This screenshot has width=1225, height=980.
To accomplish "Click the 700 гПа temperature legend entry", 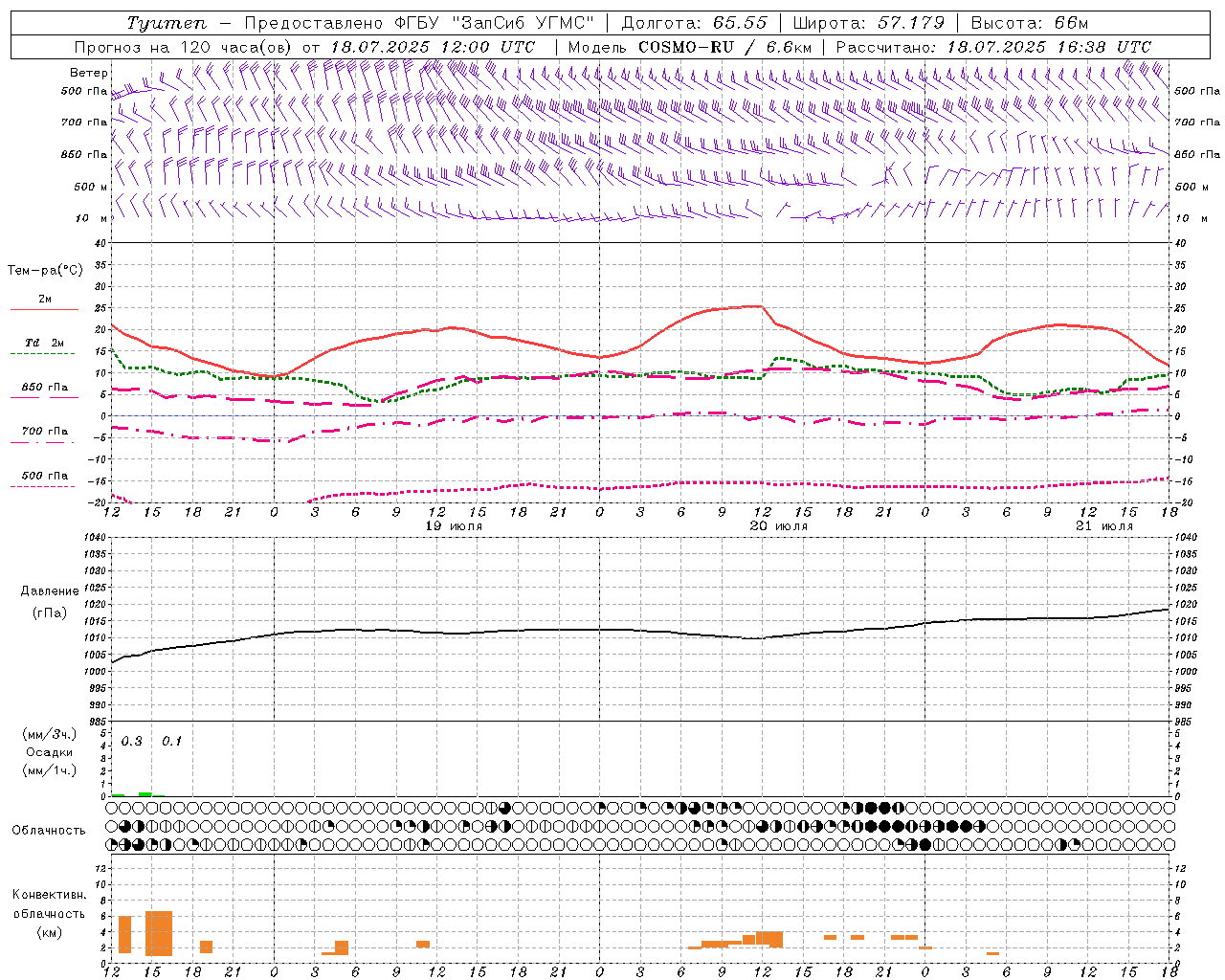I will click(45, 431).
